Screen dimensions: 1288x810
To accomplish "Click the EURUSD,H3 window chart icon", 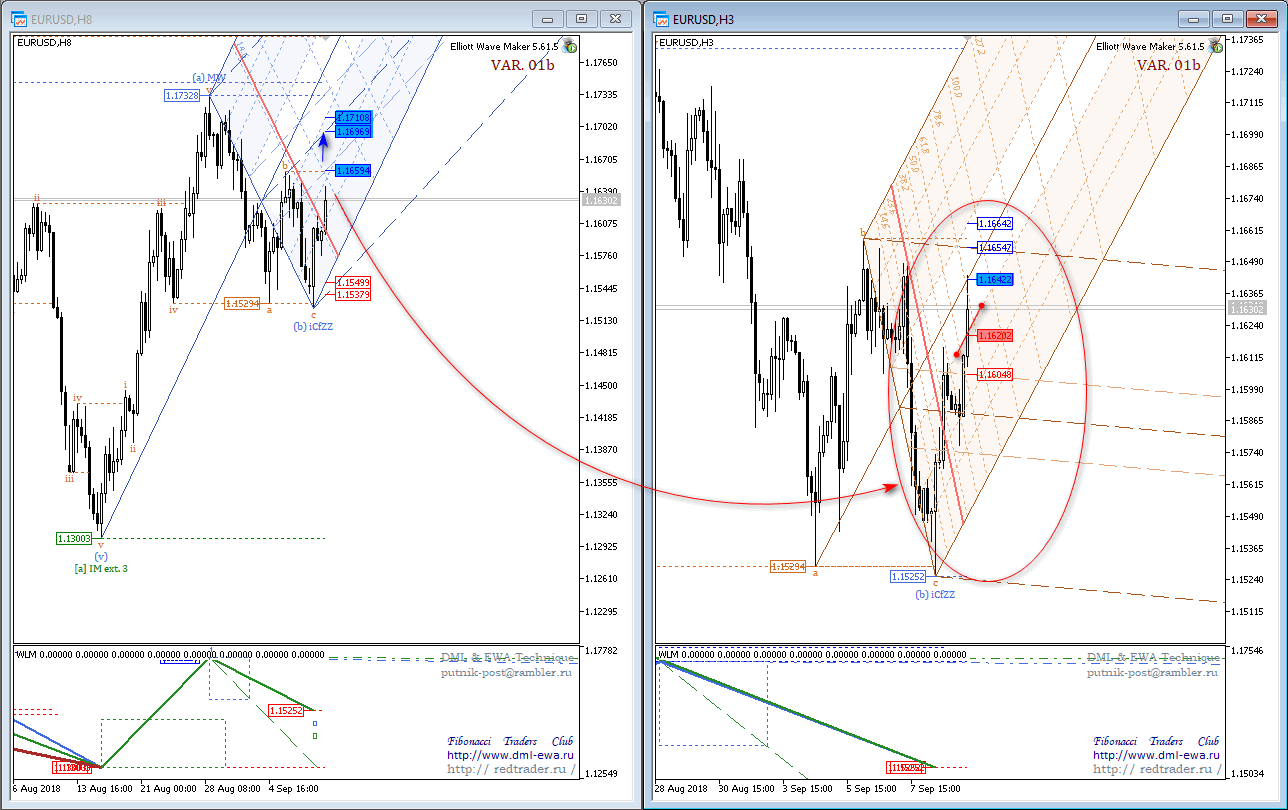I will (x=661, y=18).
